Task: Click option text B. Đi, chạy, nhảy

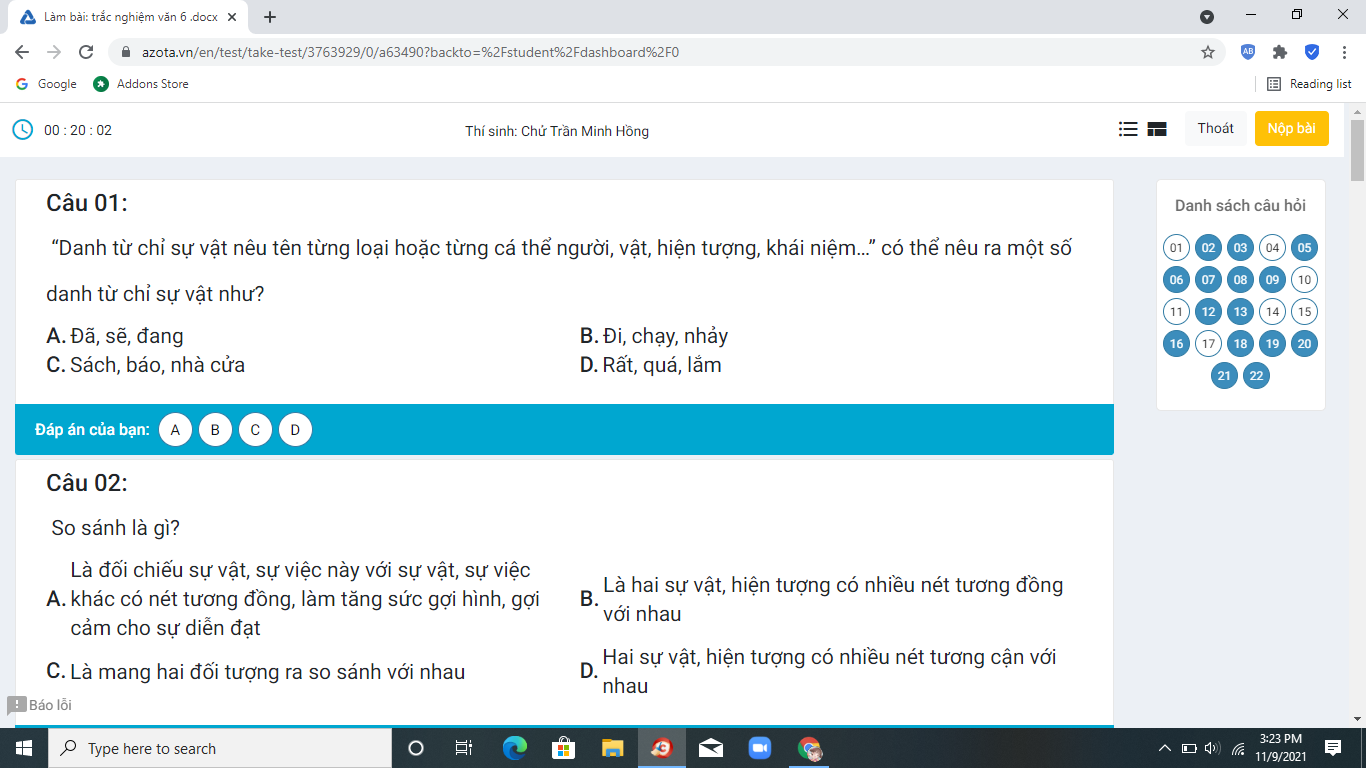Action: (654, 336)
